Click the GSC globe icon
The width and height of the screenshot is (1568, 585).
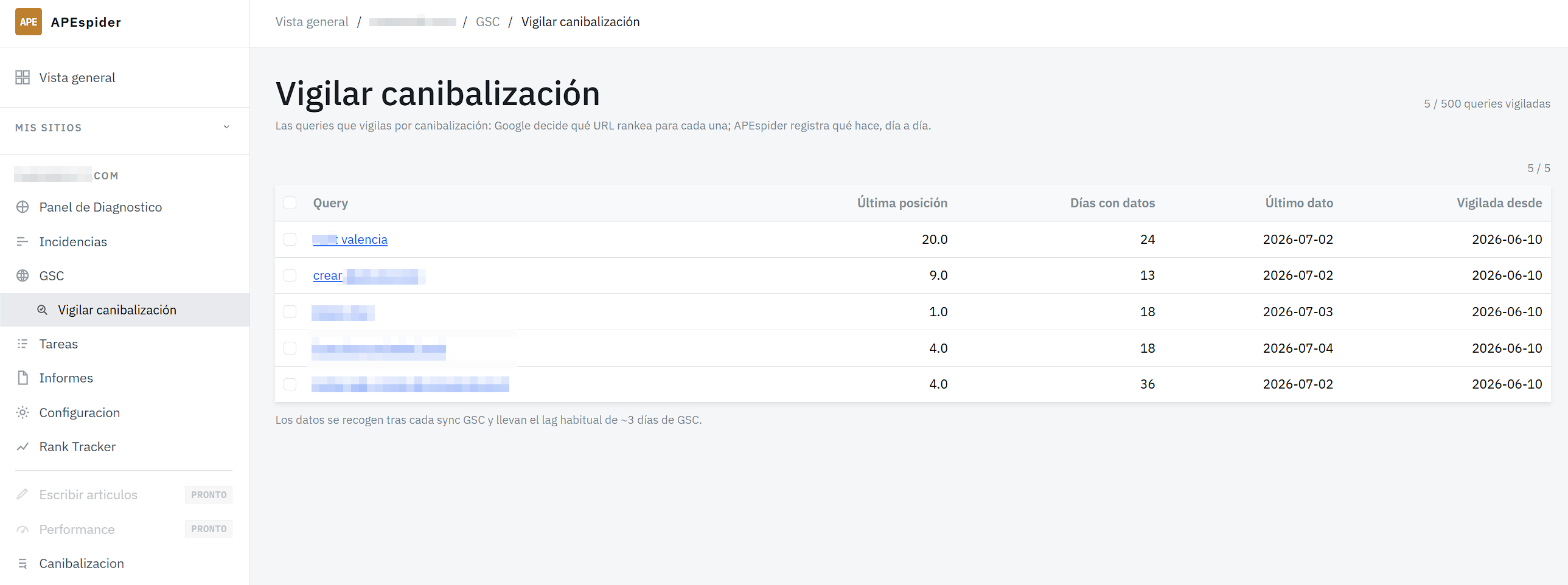click(x=23, y=275)
